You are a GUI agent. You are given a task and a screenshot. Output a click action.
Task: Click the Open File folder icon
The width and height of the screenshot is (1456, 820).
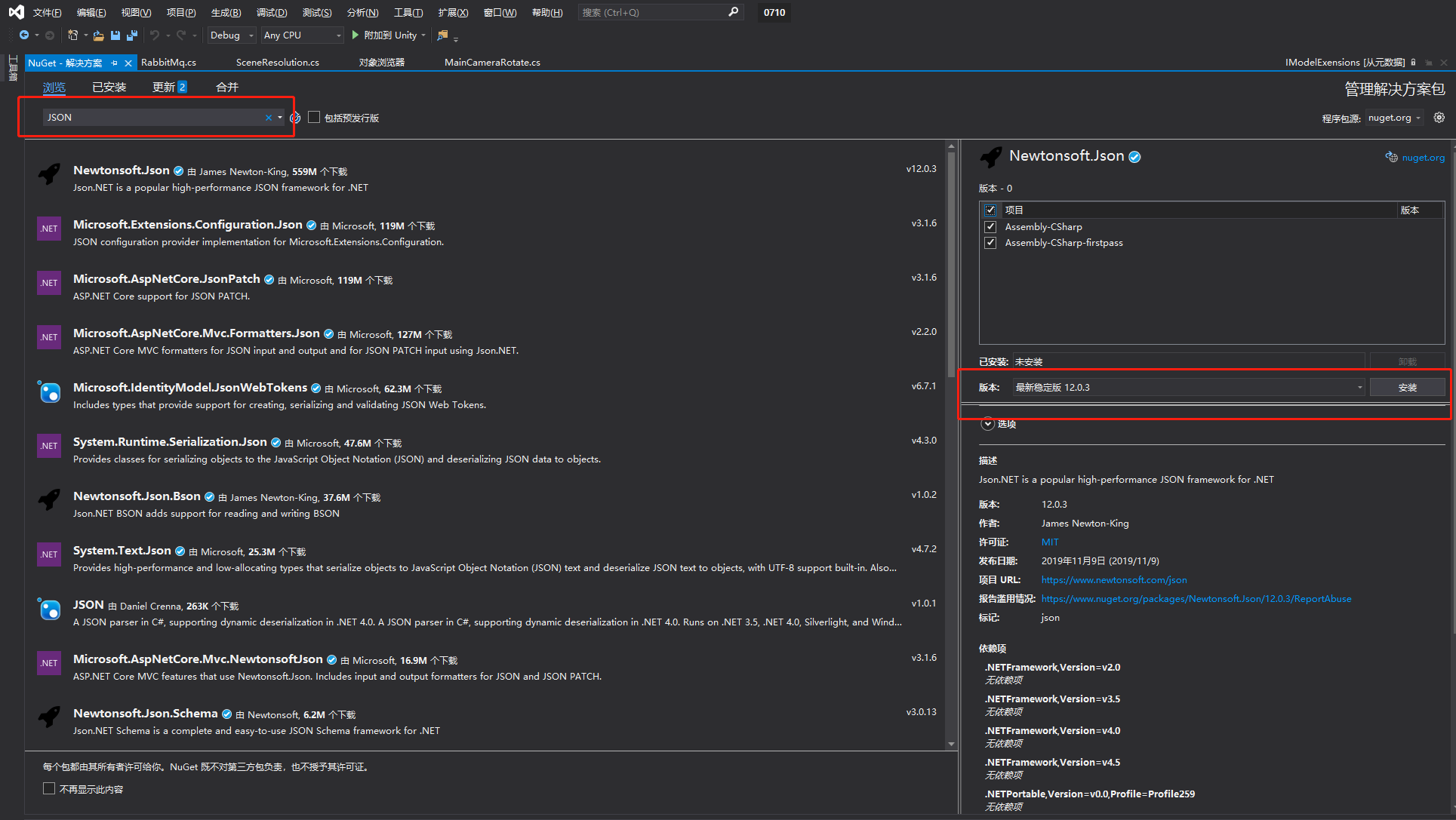[x=99, y=35]
